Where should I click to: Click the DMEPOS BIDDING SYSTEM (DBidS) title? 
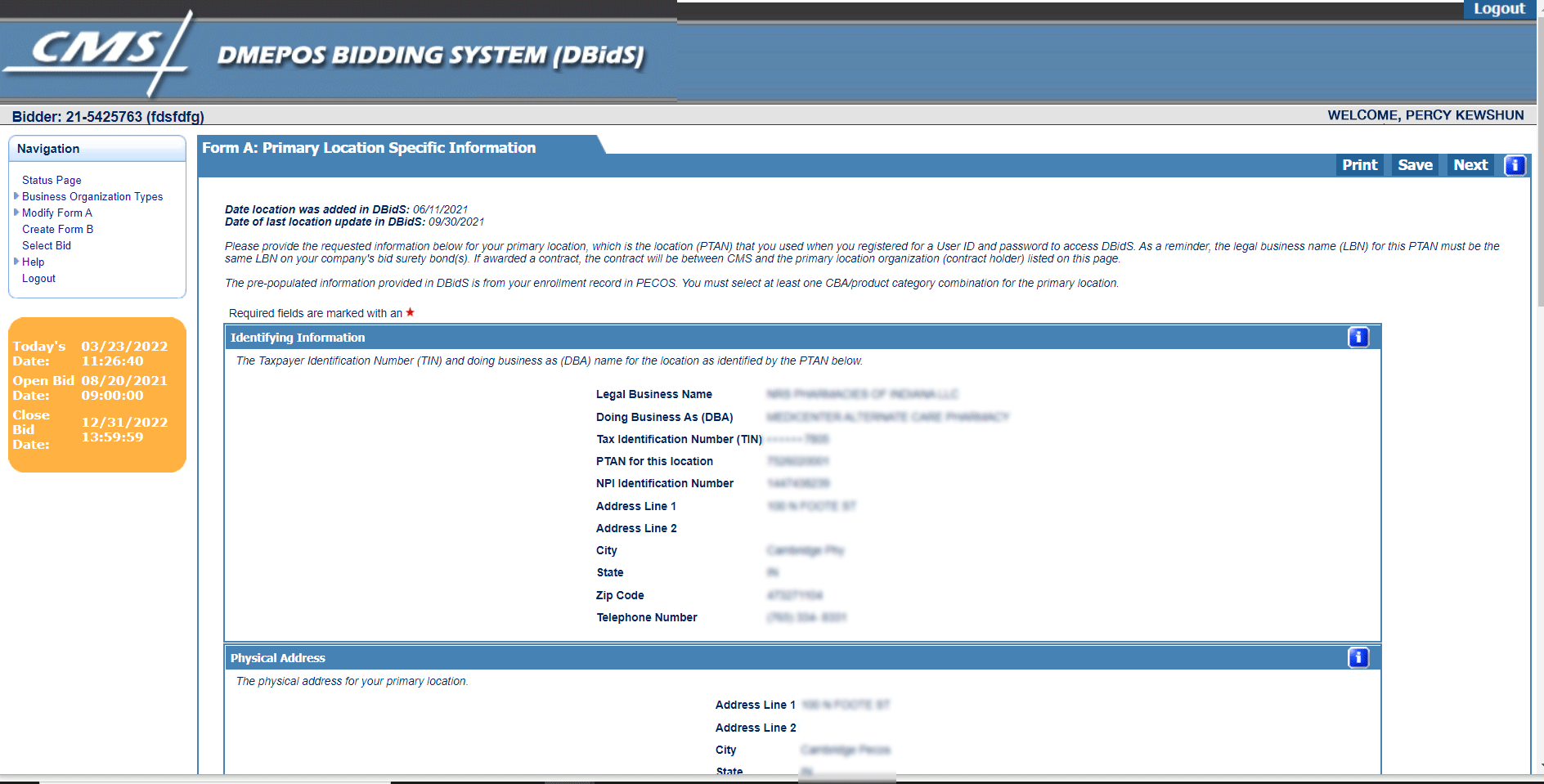[x=431, y=56]
